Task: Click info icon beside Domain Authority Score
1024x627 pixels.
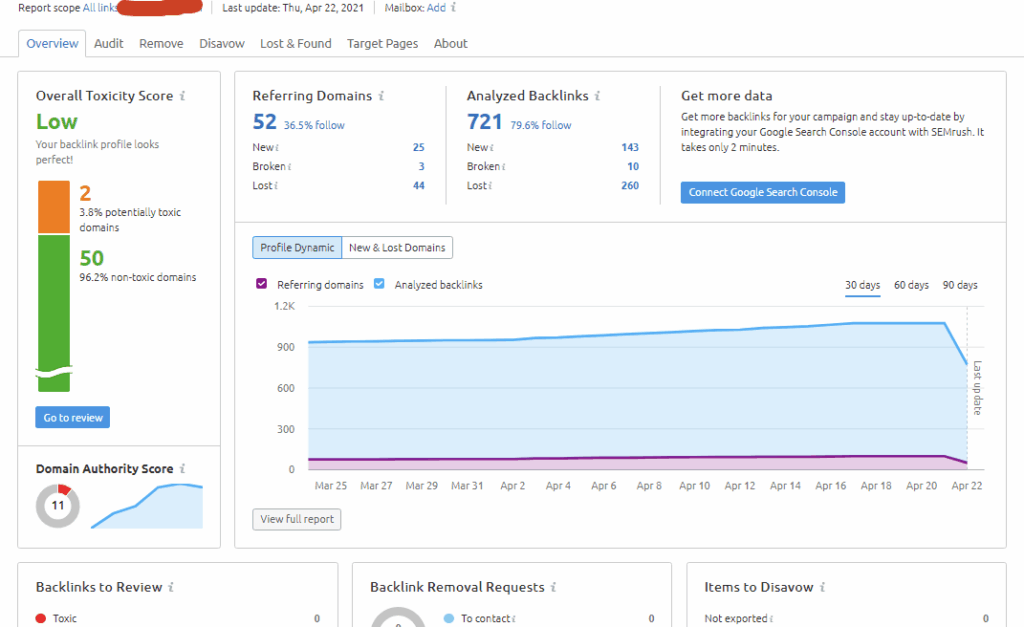Action: pyautogui.click(x=183, y=469)
